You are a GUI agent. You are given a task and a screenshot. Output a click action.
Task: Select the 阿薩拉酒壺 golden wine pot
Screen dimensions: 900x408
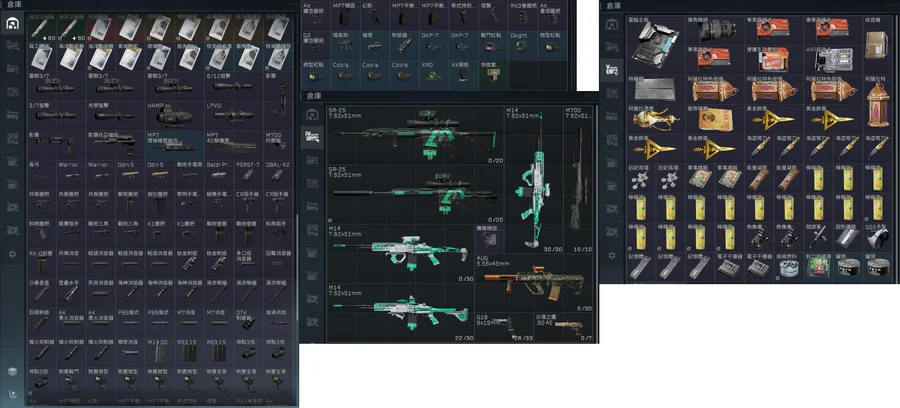657,119
